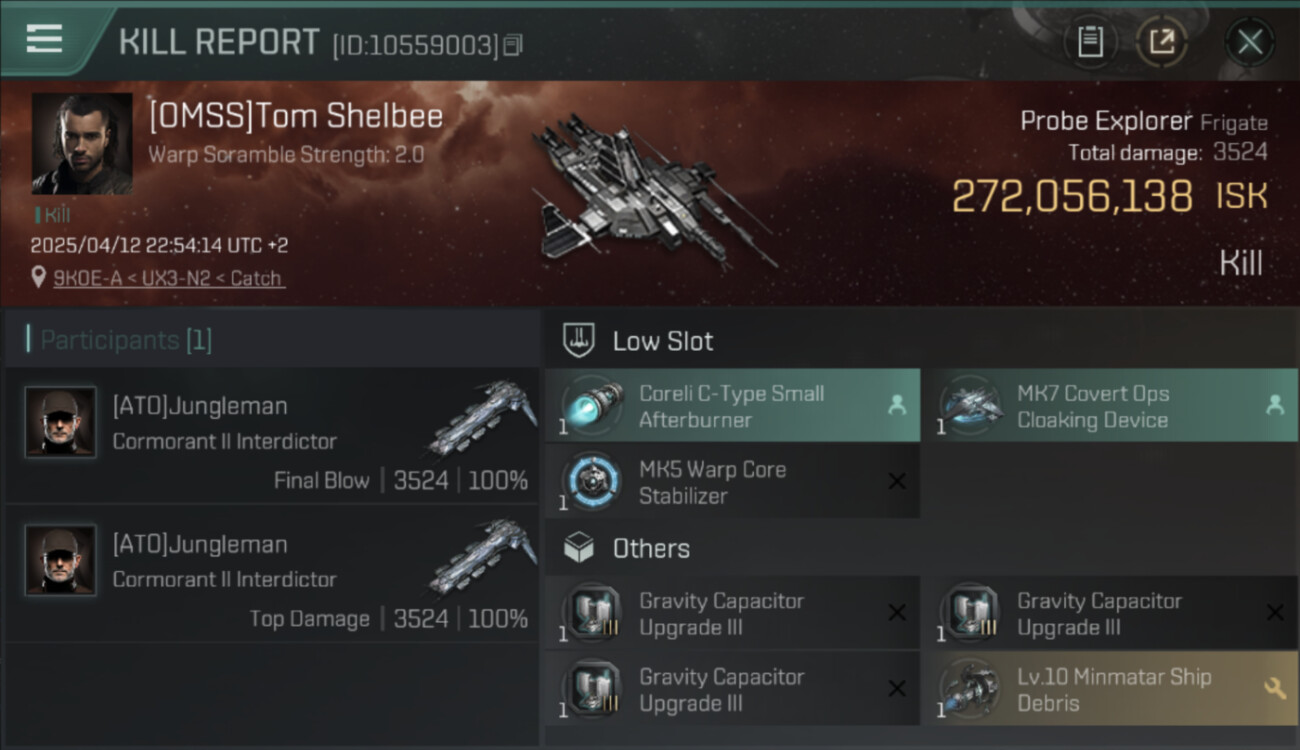Tap the wrench icon on Minmatar Ship Debris
The image size is (1300, 750).
point(1275,689)
